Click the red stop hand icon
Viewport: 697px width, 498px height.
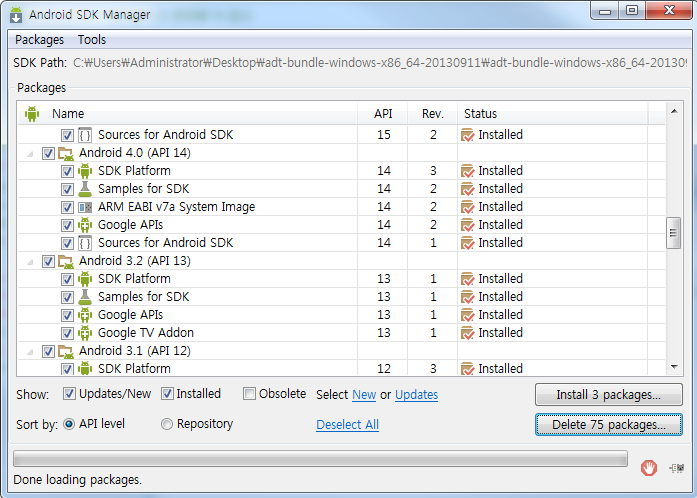click(x=649, y=468)
